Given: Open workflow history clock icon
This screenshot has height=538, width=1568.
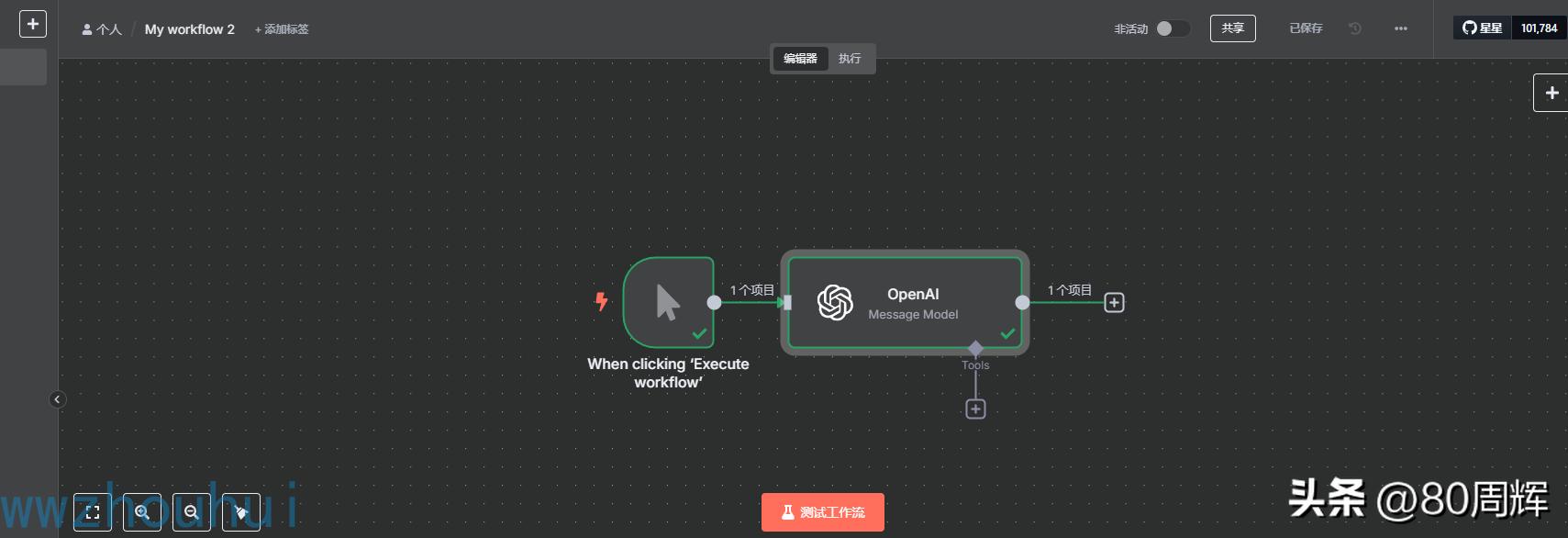Looking at the screenshot, I should pyautogui.click(x=1355, y=28).
